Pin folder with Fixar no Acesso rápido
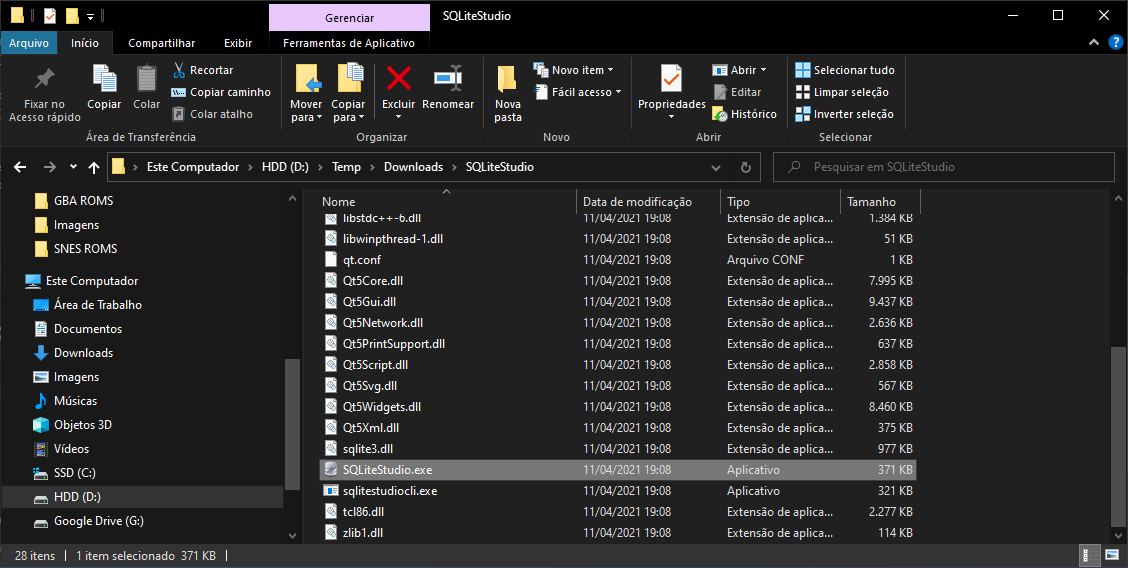Viewport: 1128px width, 568px height. click(44, 95)
